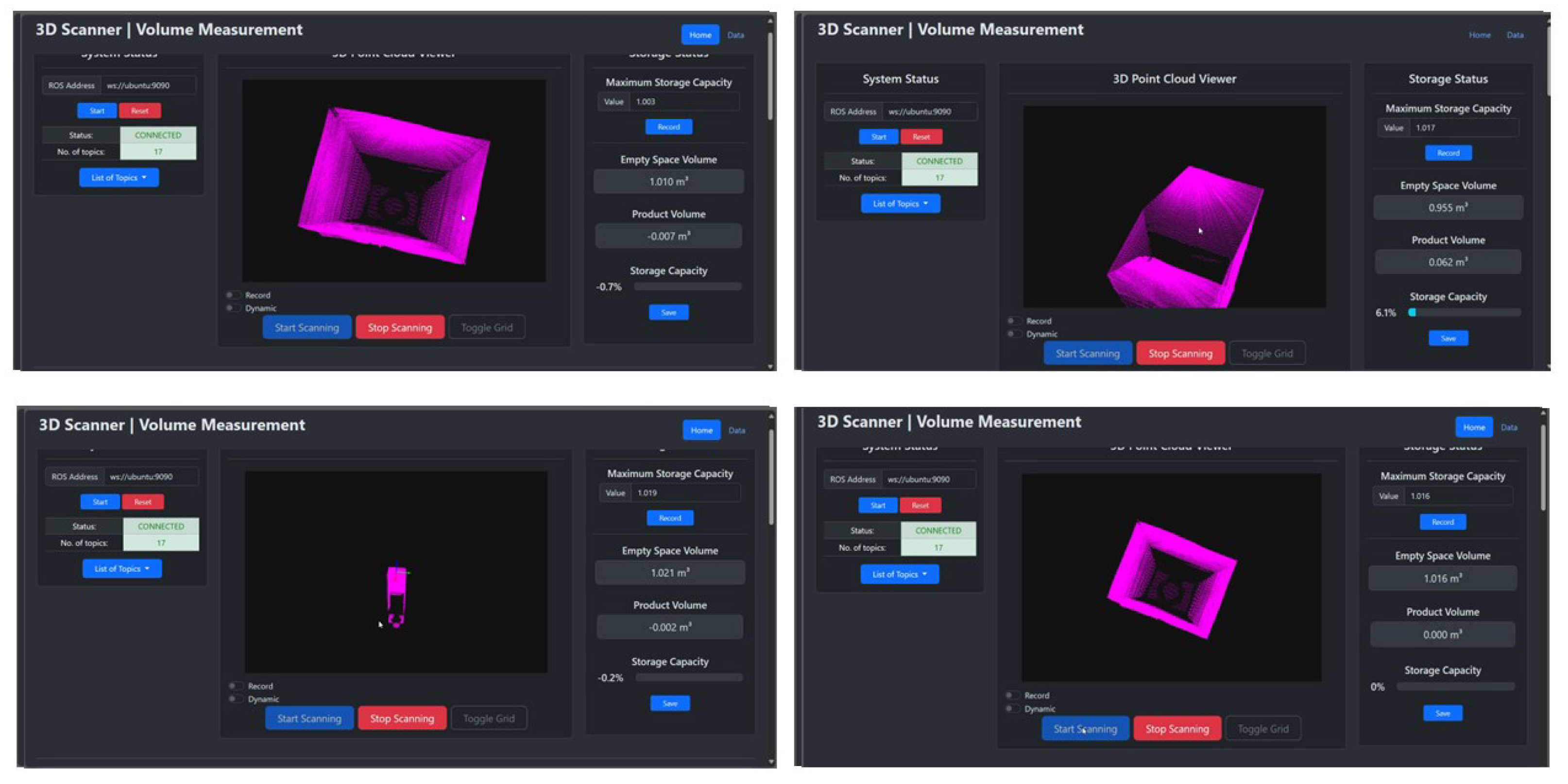Toggle Dynamic switch in top-left screenshot
This screenshot has height=784, width=1568.
233,308
